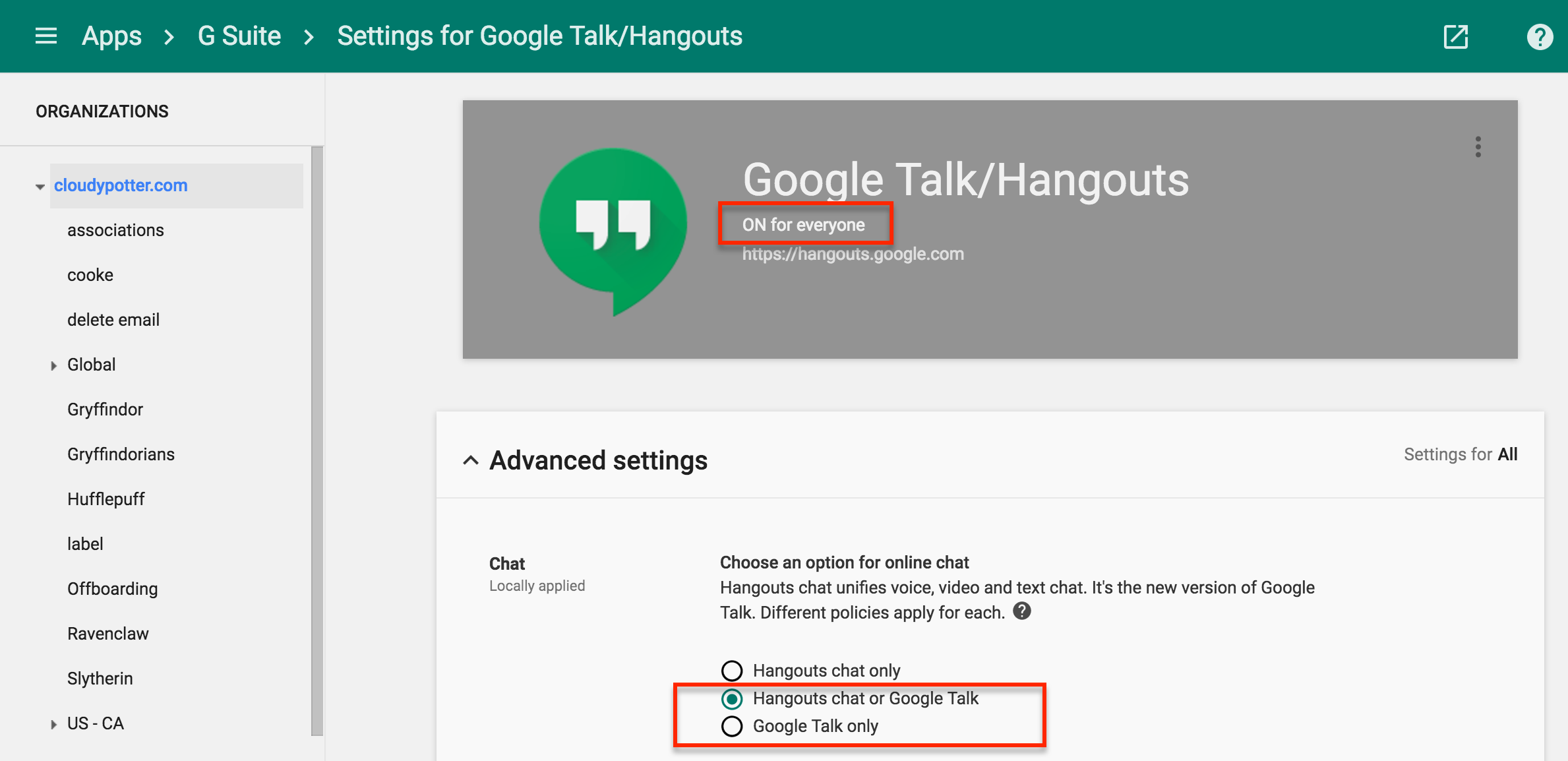
Task: Open the three-dot menu on Hangouts card
Action: tap(1478, 146)
